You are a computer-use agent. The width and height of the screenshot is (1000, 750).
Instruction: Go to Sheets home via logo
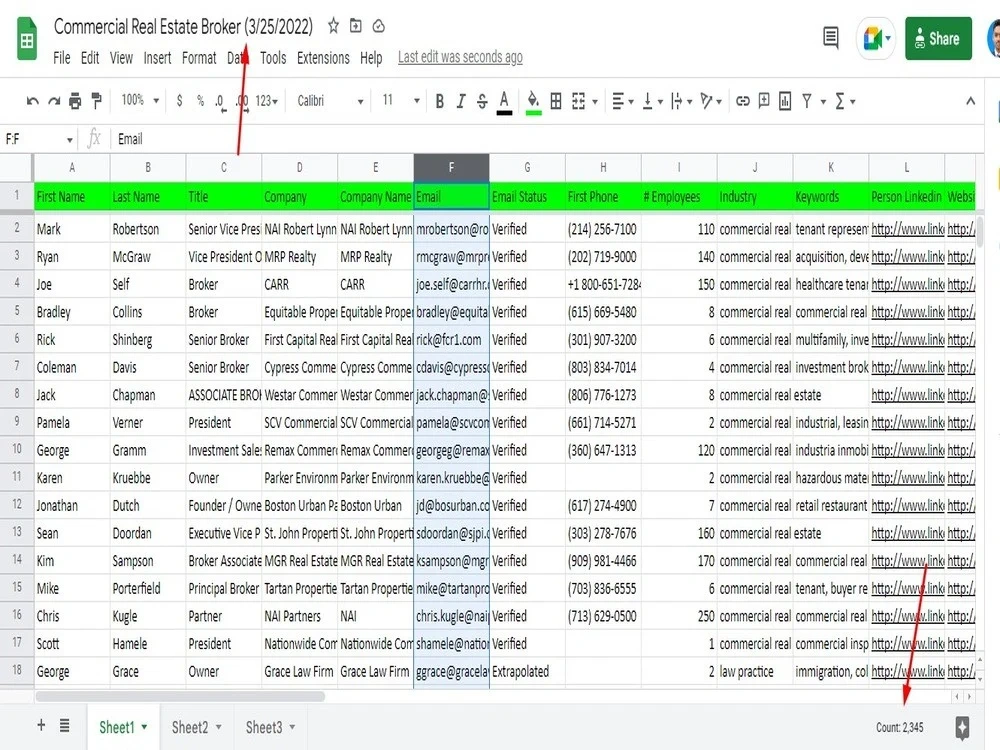pos(27,40)
